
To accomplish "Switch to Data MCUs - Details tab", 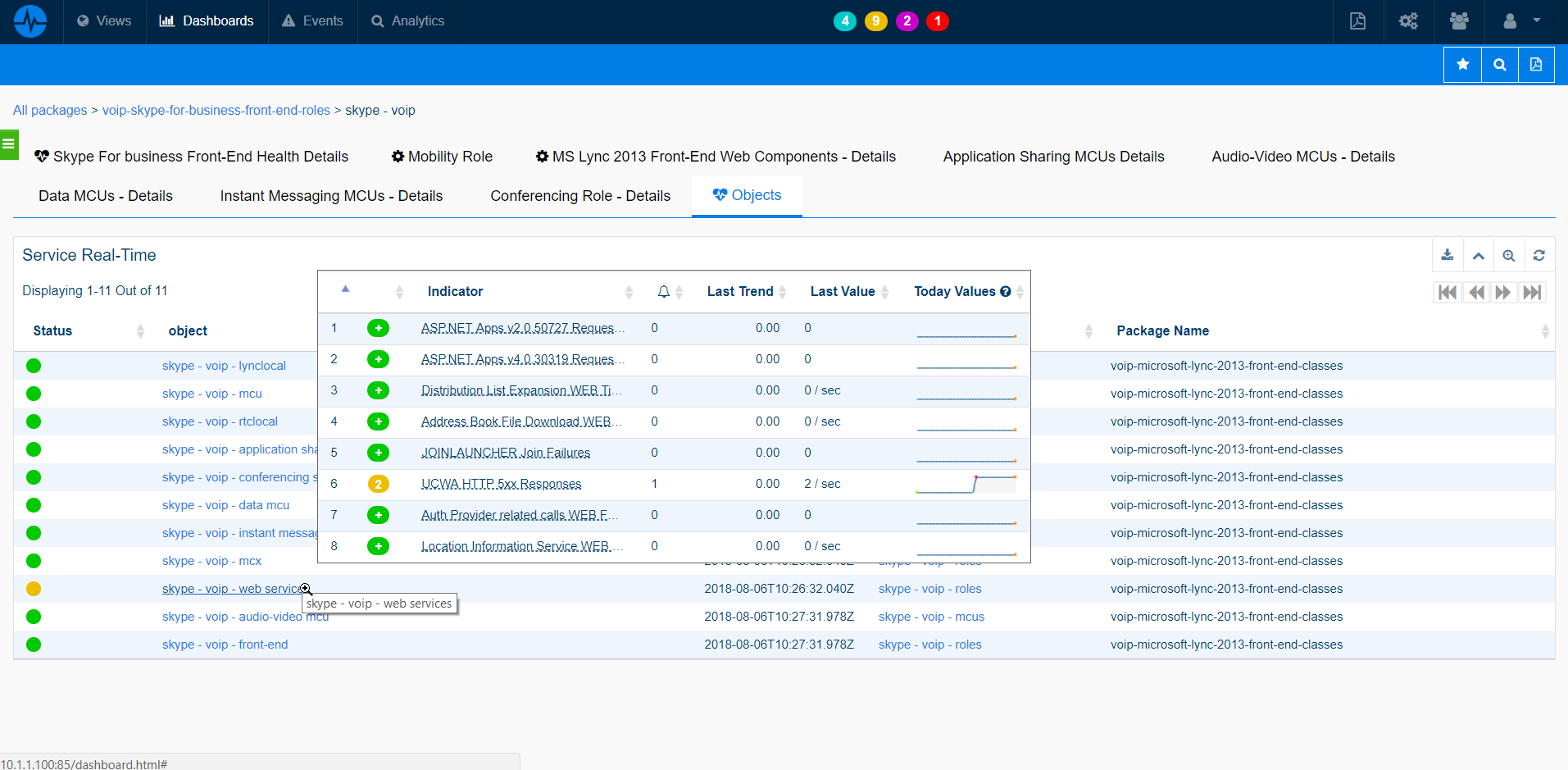I will 106,196.
